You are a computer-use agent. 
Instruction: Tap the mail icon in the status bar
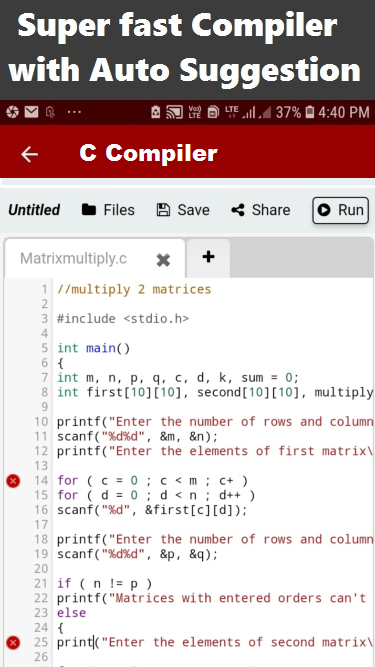[x=31, y=112]
